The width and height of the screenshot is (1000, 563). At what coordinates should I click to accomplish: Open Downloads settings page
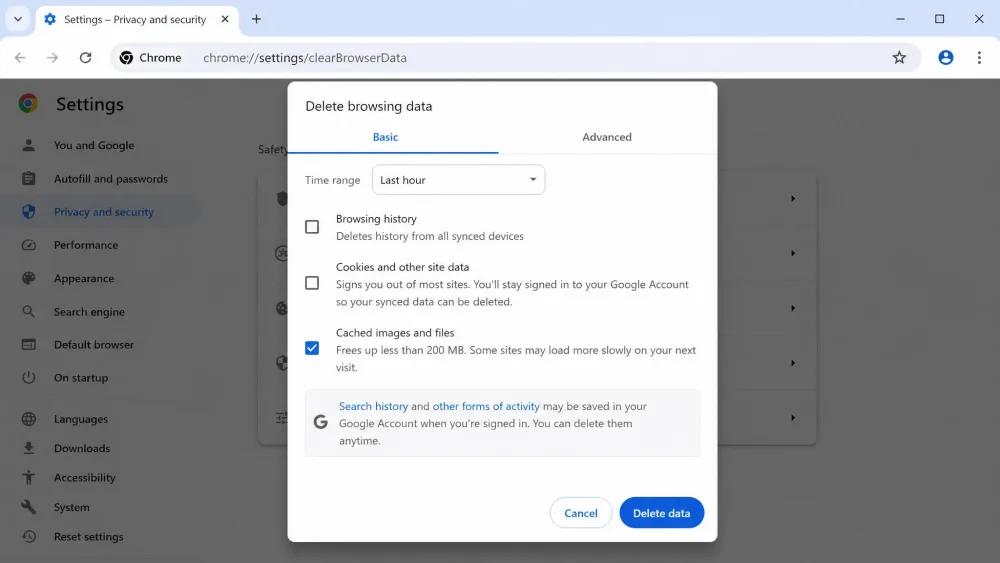[x=82, y=448]
